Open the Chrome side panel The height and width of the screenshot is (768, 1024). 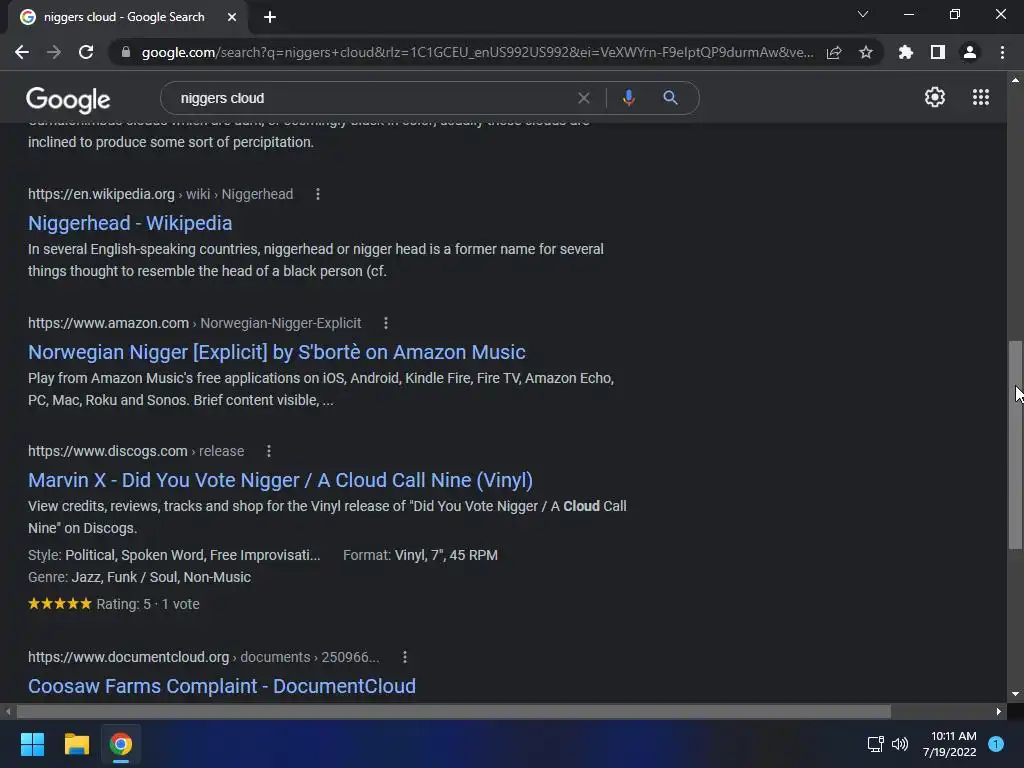tap(938, 52)
